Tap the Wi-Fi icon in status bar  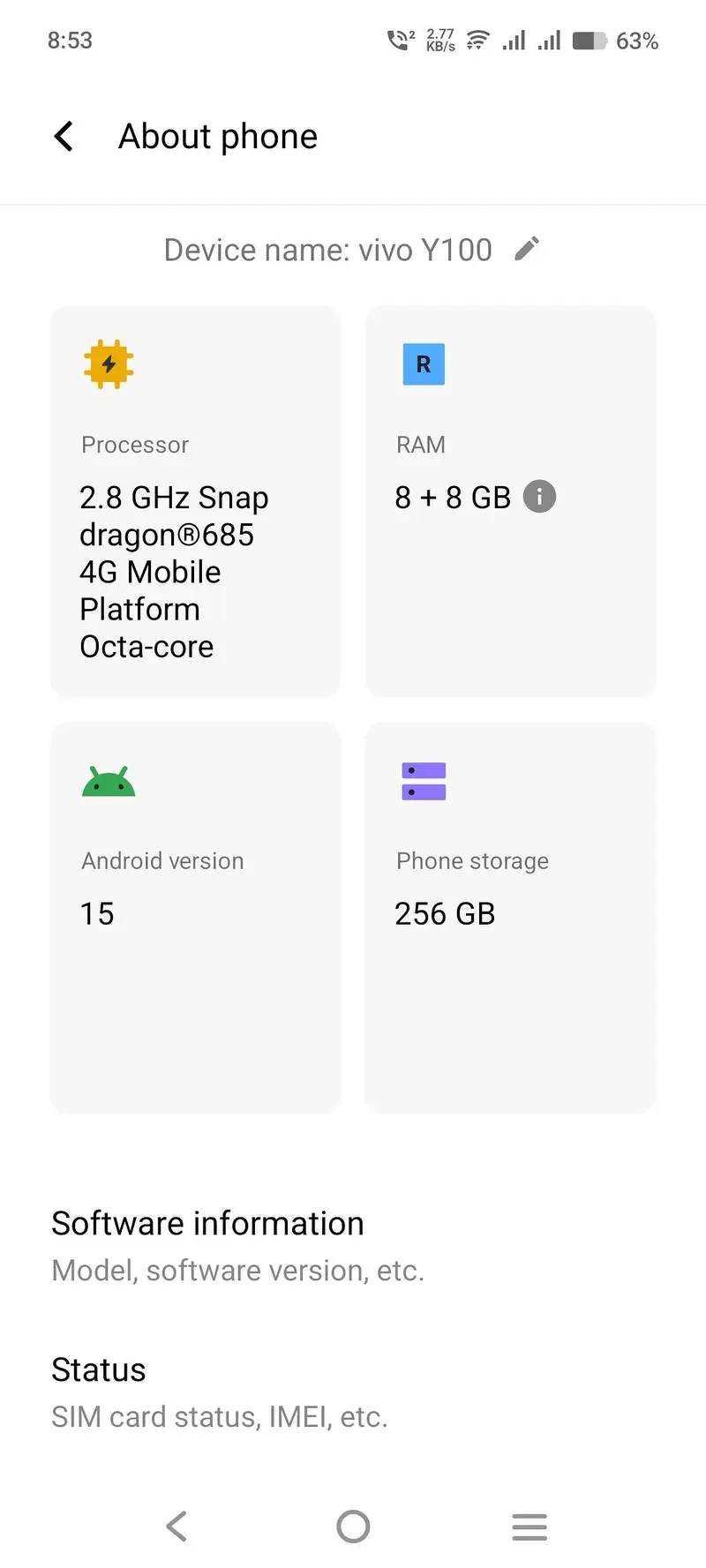tap(477, 41)
